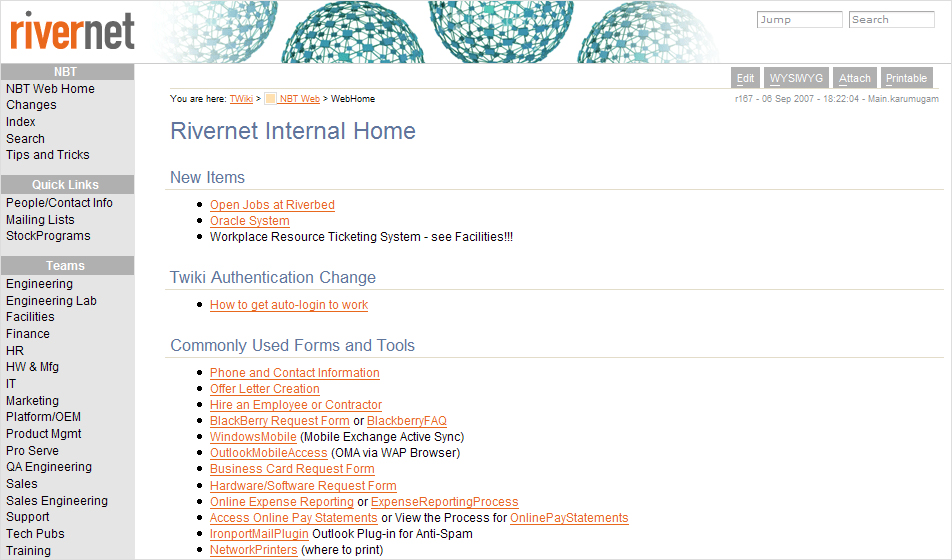952x560 pixels.
Task: Select QA Engineering team link
Action: coord(49,467)
